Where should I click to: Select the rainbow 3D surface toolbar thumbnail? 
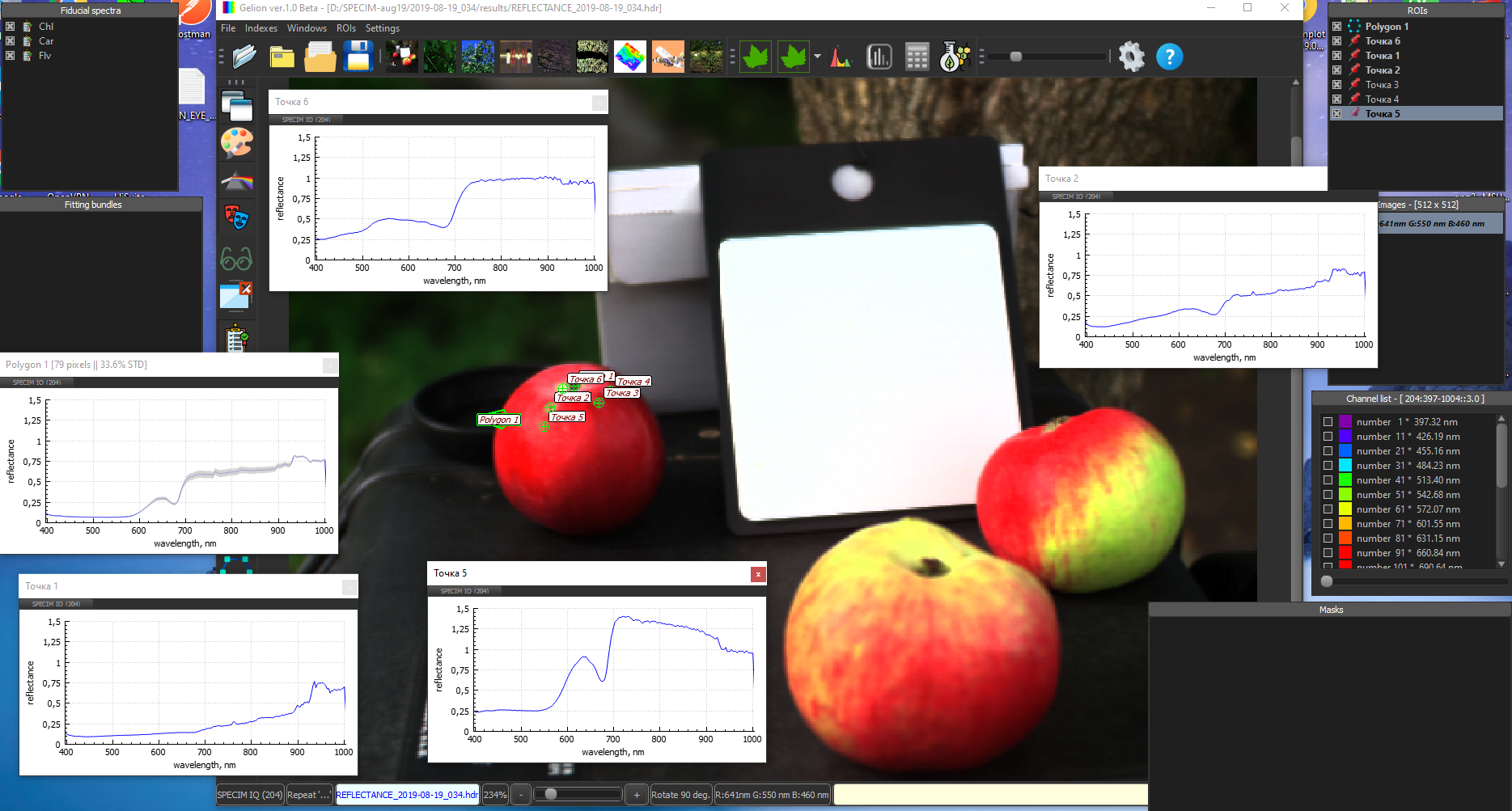click(x=630, y=57)
